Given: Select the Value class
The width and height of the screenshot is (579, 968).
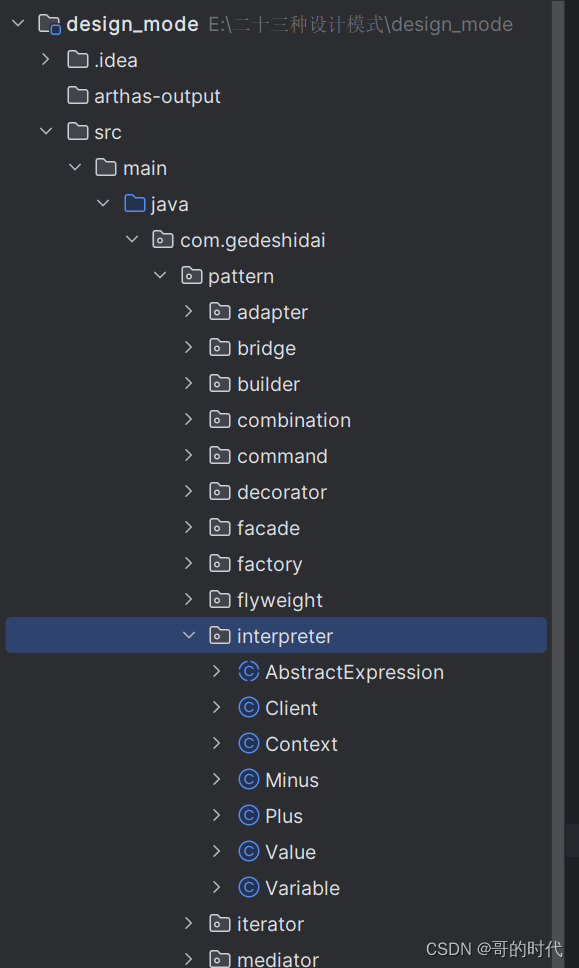Looking at the screenshot, I should click(290, 851).
